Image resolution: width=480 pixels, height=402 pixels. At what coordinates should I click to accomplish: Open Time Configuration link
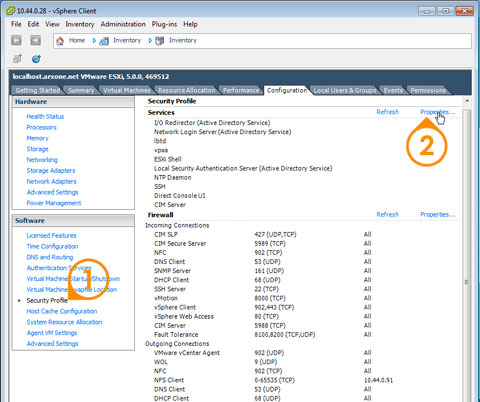52,246
